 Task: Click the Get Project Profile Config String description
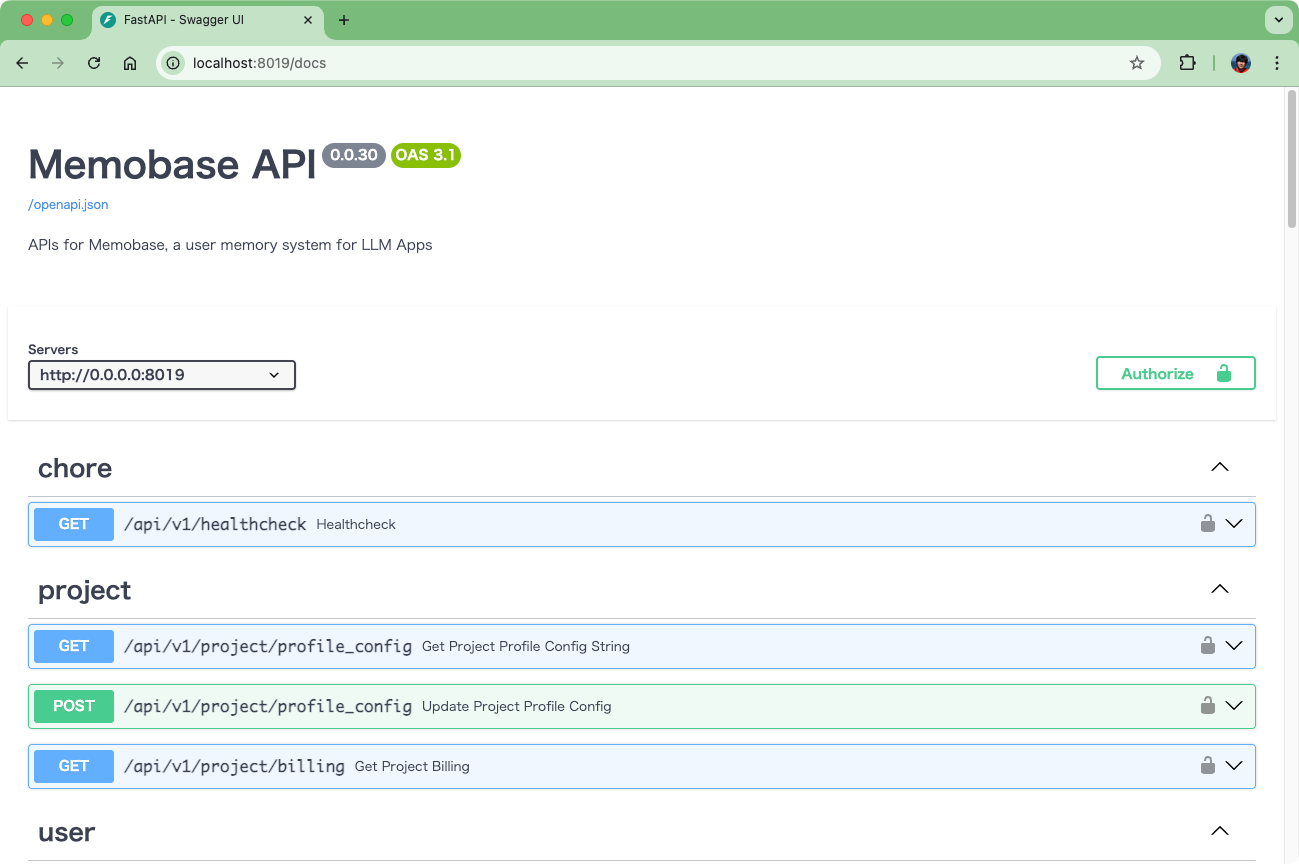tap(526, 646)
